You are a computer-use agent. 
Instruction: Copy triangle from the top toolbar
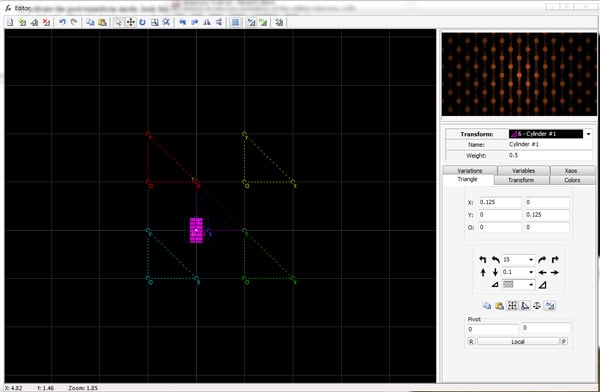[x=90, y=22]
